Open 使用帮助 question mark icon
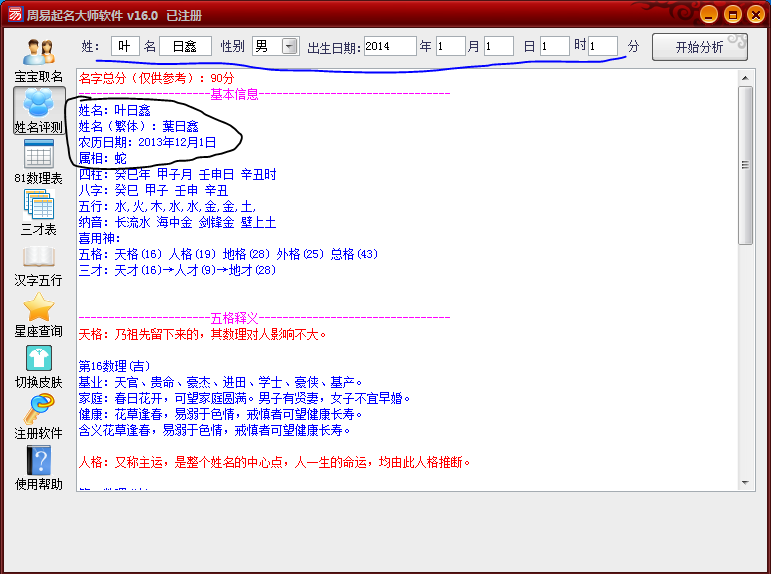 click(x=39, y=461)
